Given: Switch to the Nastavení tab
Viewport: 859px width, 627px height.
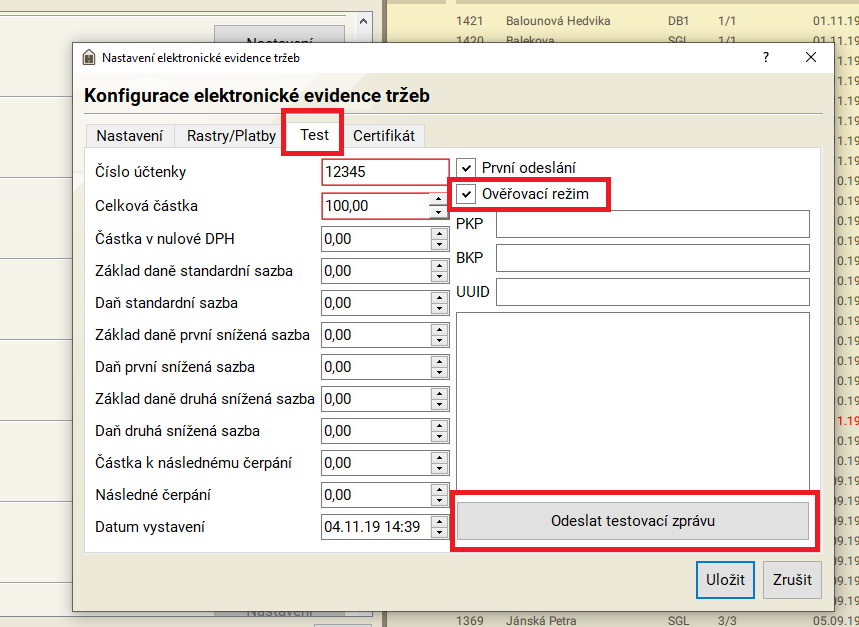Looking at the screenshot, I should pos(129,136).
